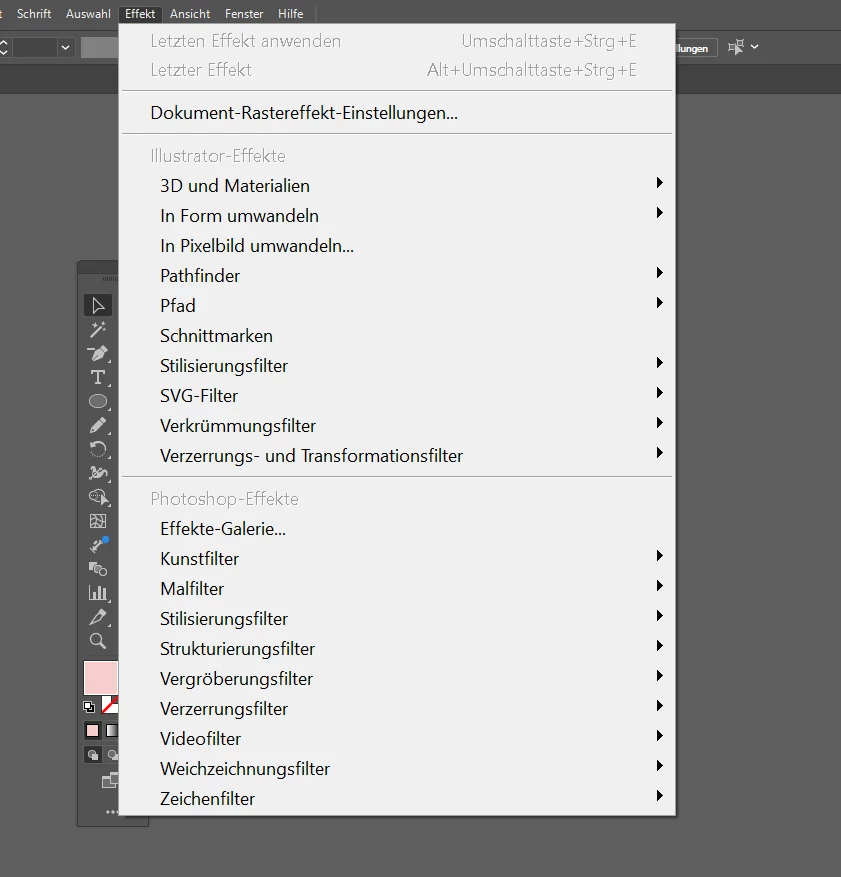
Task: Select the Column Graph tool
Action: click(98, 593)
